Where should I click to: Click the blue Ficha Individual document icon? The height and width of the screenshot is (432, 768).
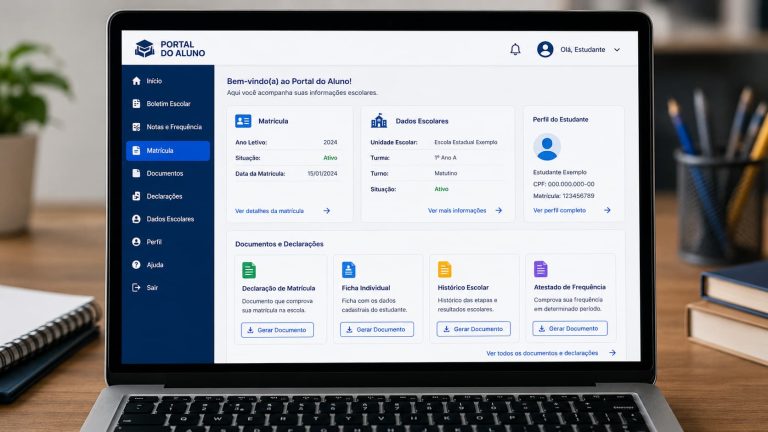(348, 269)
